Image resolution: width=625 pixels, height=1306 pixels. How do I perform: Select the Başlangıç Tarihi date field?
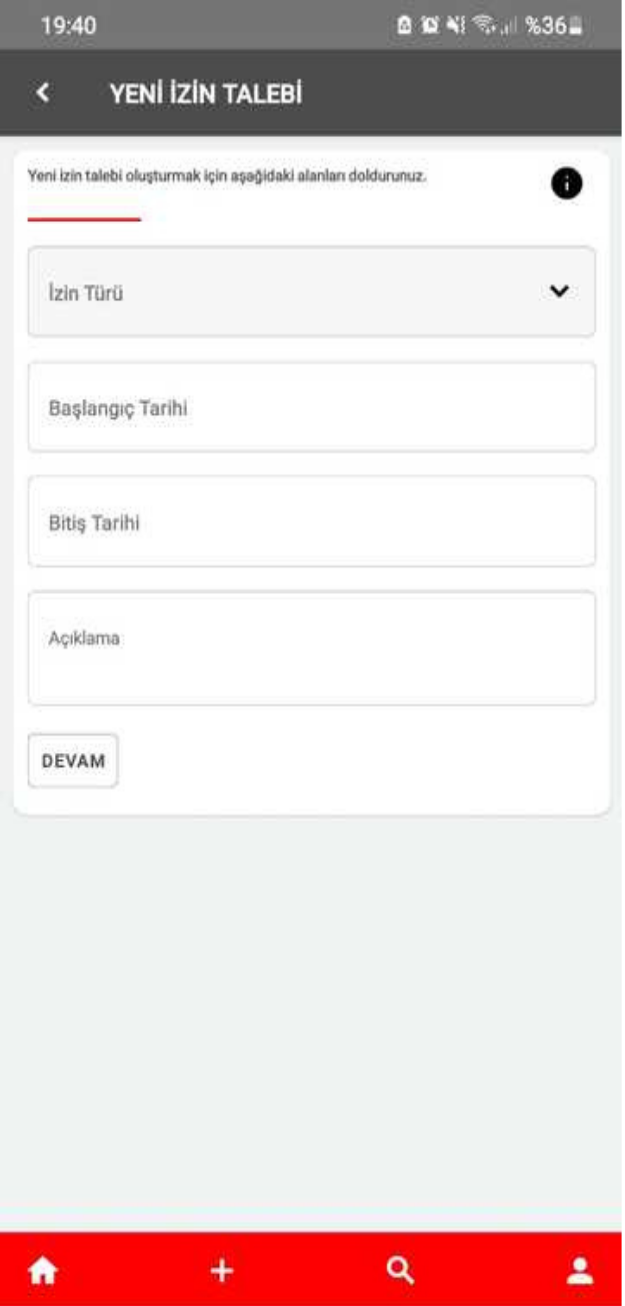click(311, 407)
